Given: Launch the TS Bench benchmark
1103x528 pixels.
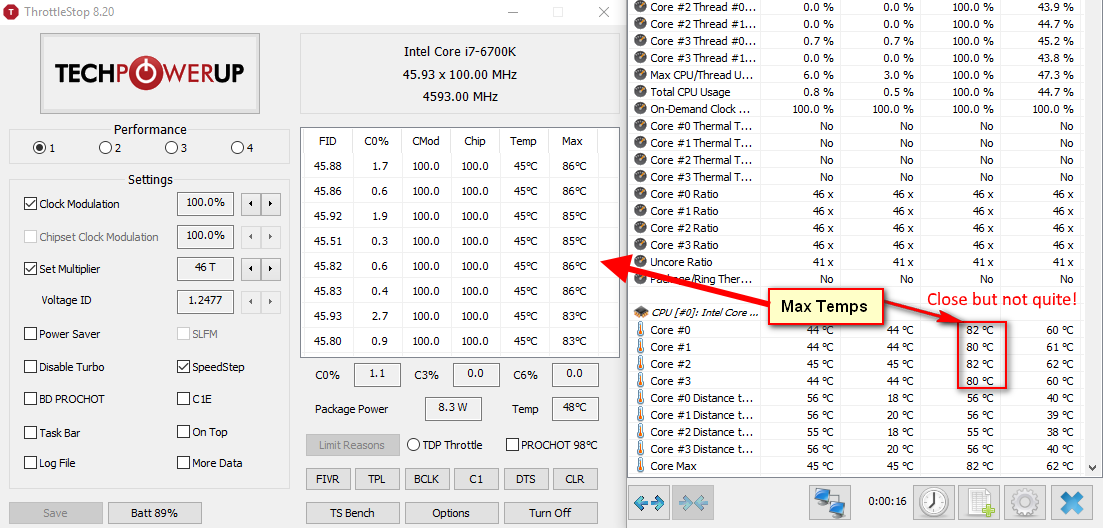Looking at the screenshot, I should pyautogui.click(x=352, y=513).
